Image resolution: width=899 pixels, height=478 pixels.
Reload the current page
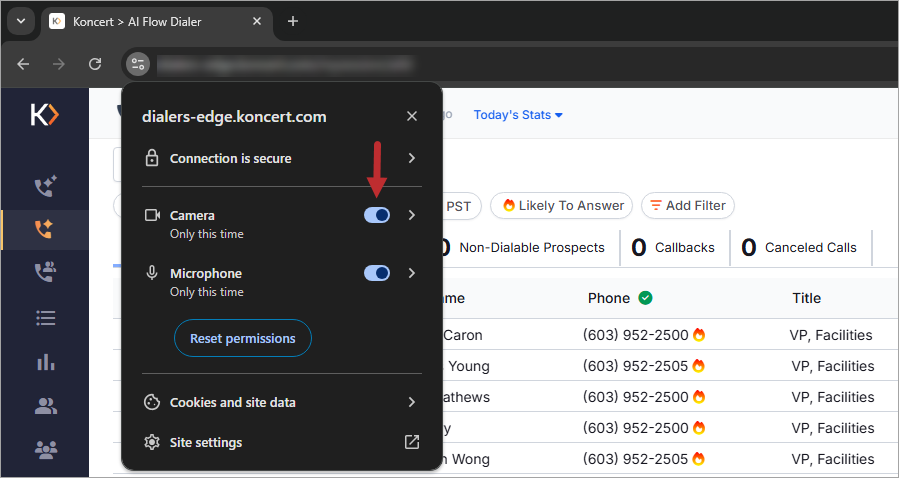tap(95, 64)
